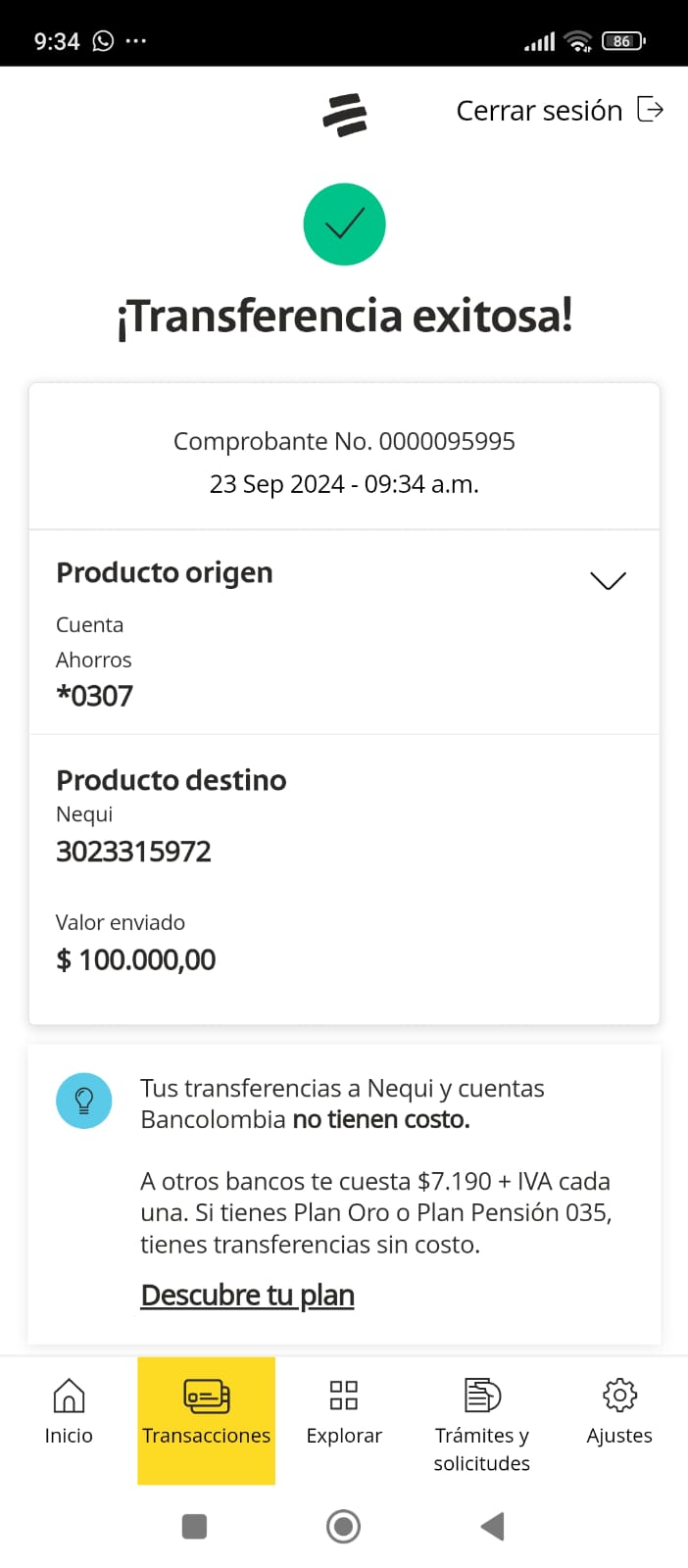Tap the Producto origen heading
This screenshot has height=1568, width=688.
click(165, 572)
